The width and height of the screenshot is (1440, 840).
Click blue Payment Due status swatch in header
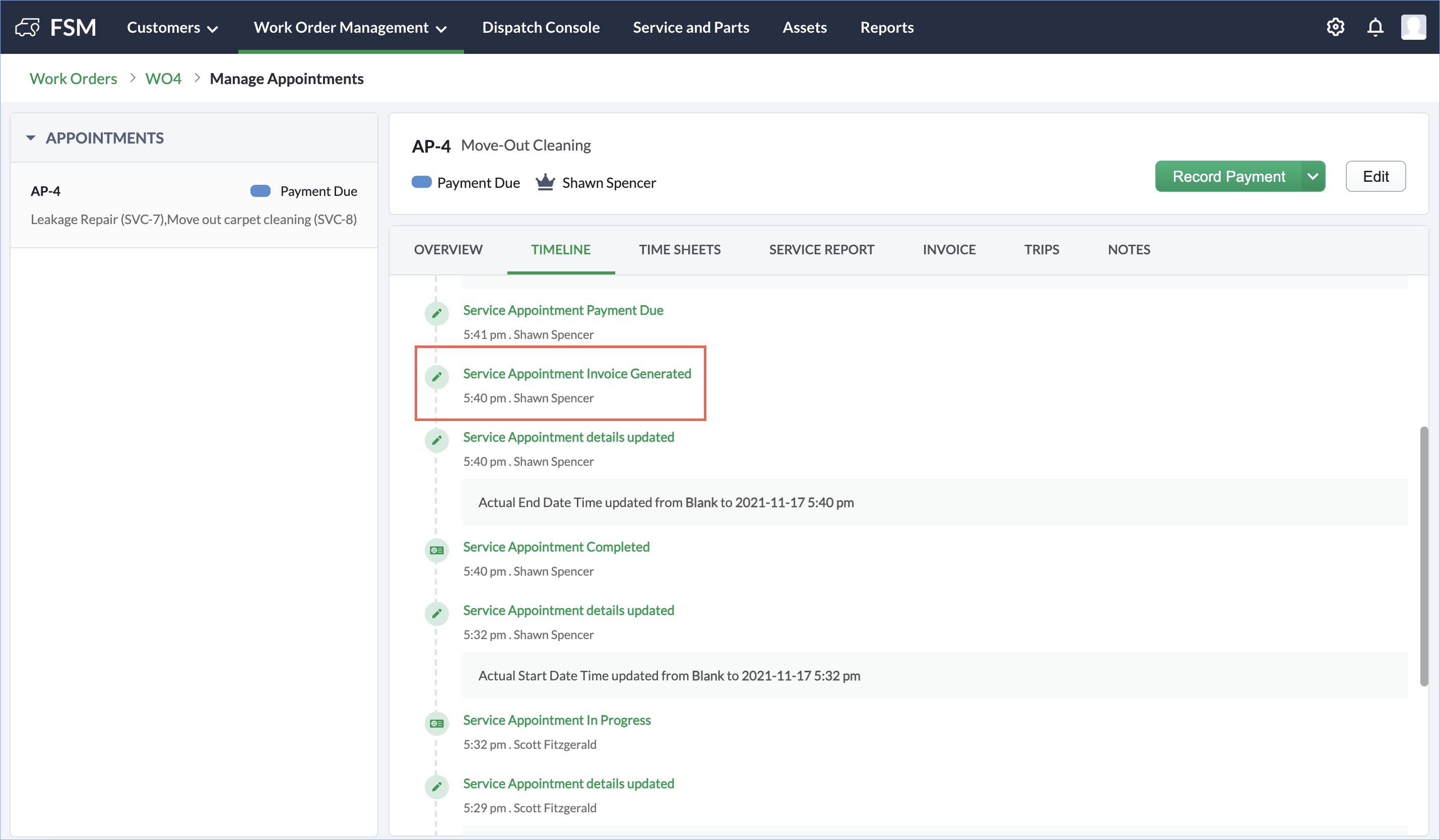(x=421, y=182)
